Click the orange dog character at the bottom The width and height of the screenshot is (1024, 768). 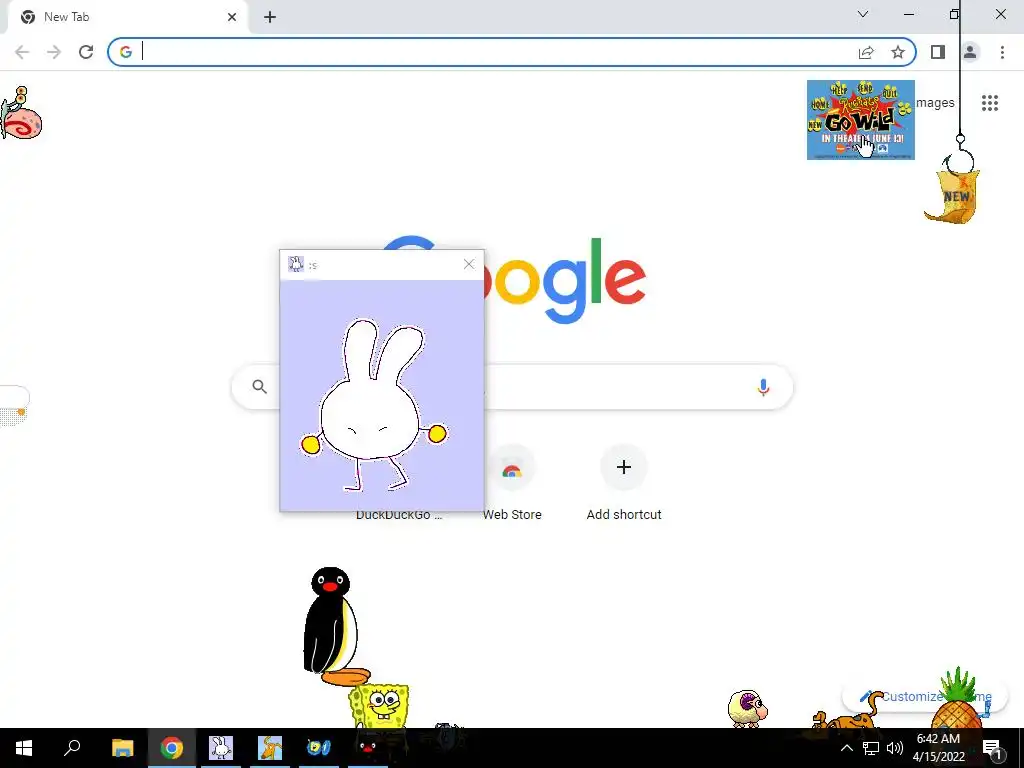pyautogui.click(x=846, y=715)
